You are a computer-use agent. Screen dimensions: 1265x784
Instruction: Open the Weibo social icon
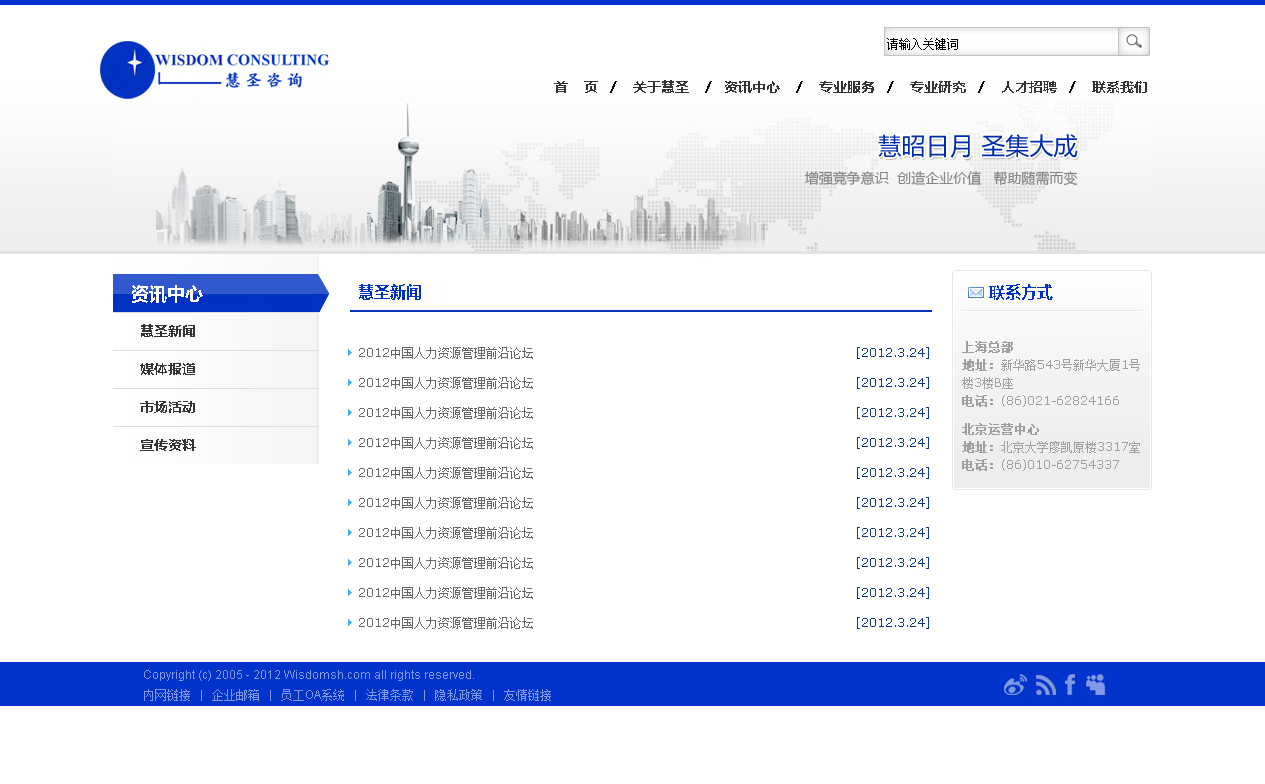click(1015, 685)
